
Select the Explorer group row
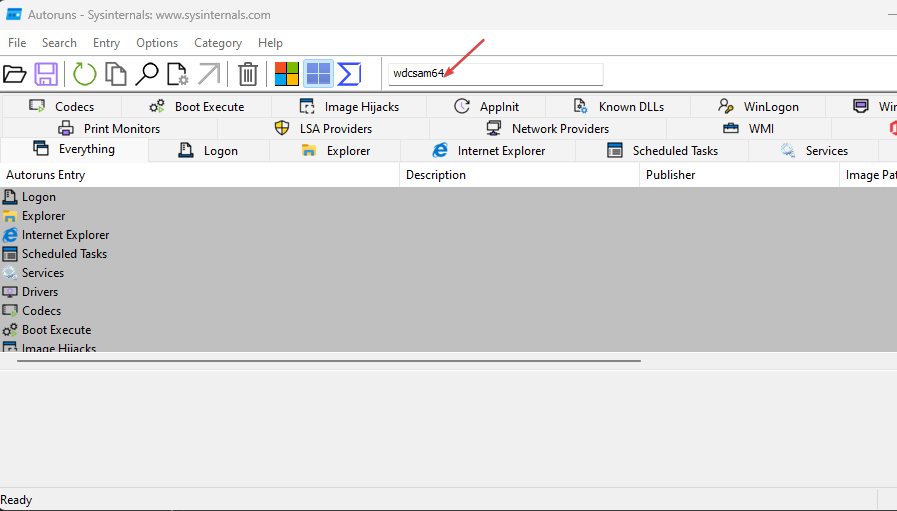click(448, 216)
